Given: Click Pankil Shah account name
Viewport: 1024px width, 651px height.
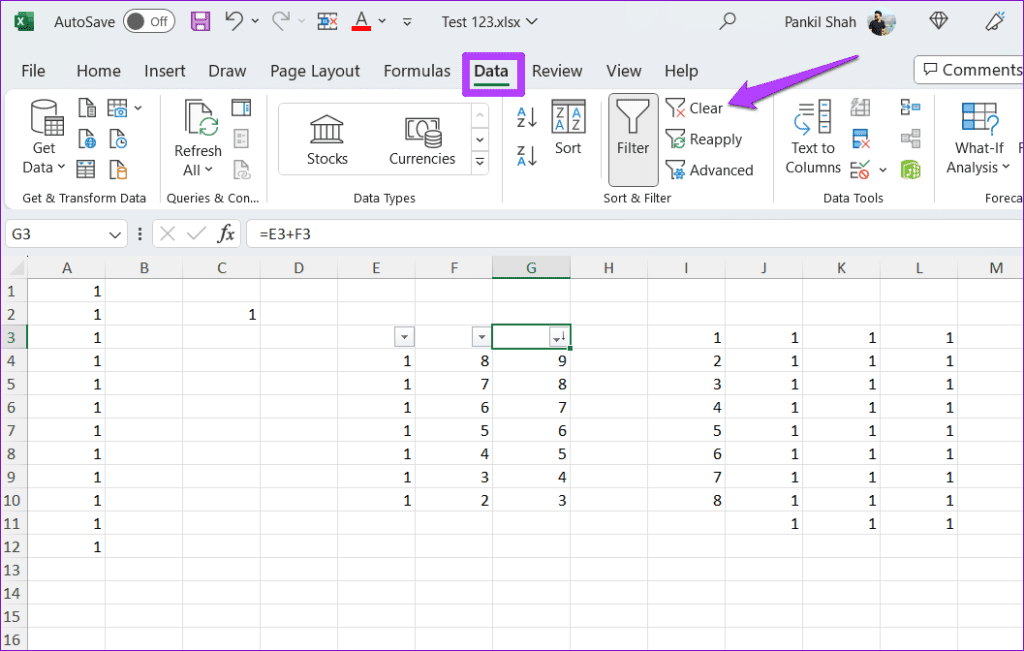Looking at the screenshot, I should click(x=820, y=22).
